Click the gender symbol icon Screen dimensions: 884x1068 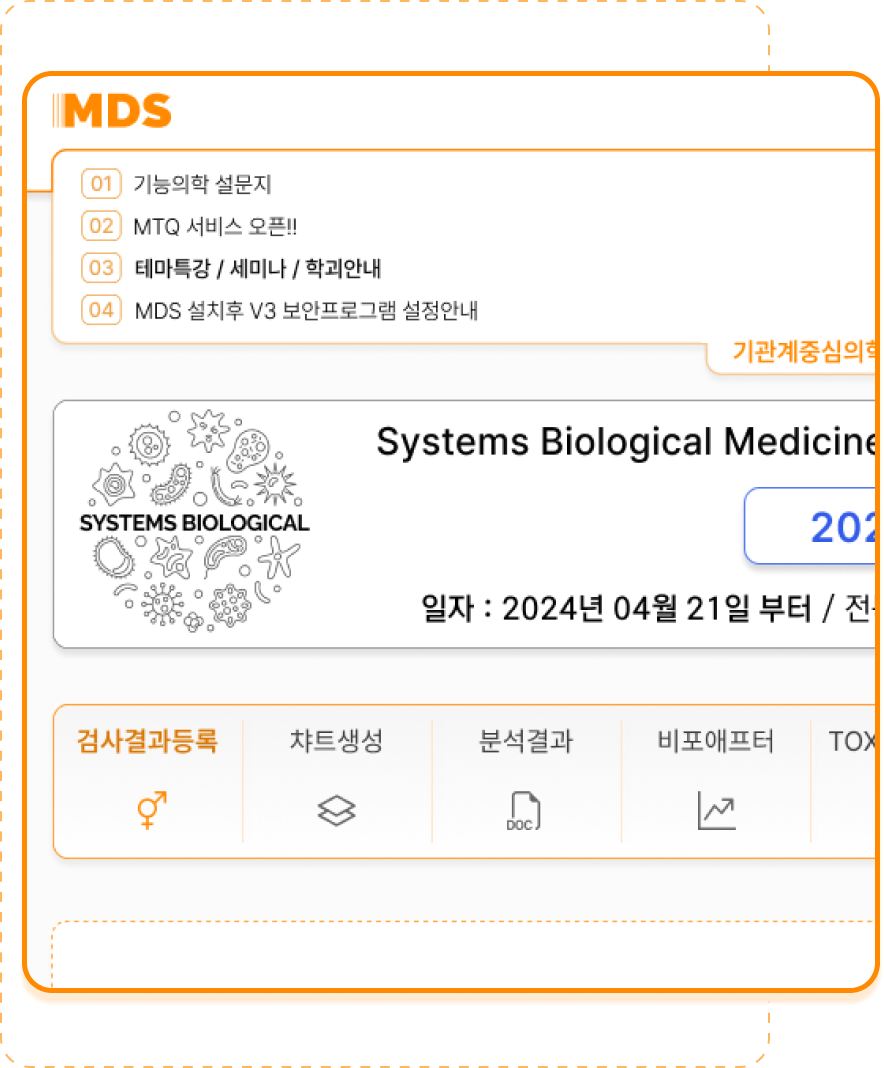point(148,810)
